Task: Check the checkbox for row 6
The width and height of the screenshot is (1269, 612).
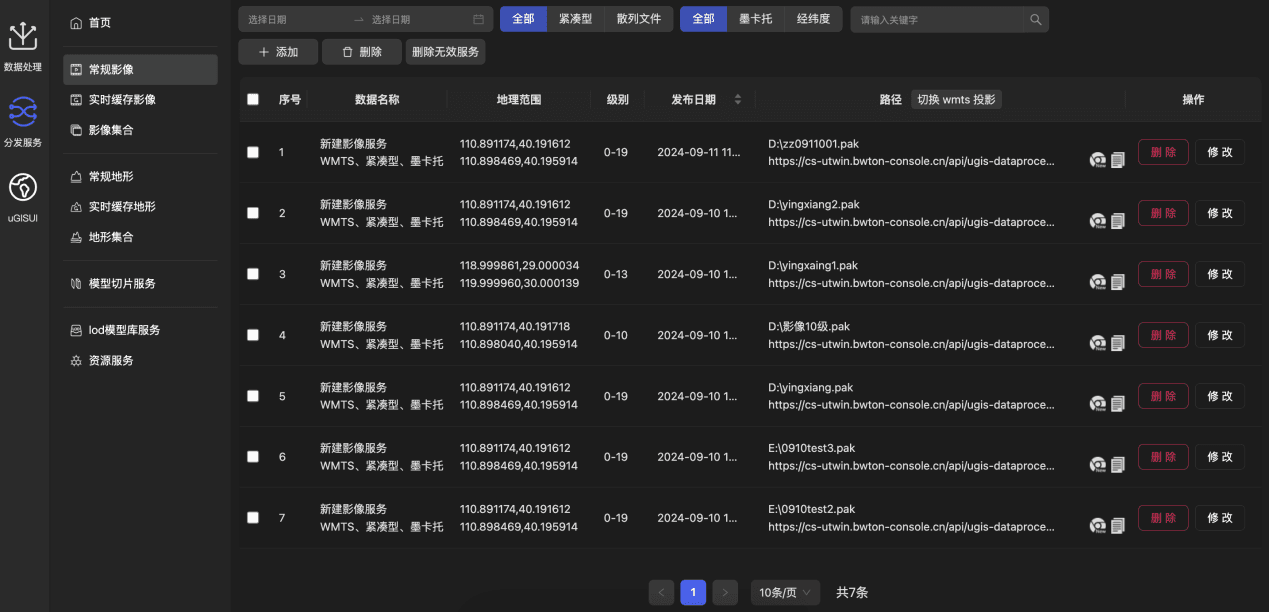Action: pyautogui.click(x=253, y=457)
